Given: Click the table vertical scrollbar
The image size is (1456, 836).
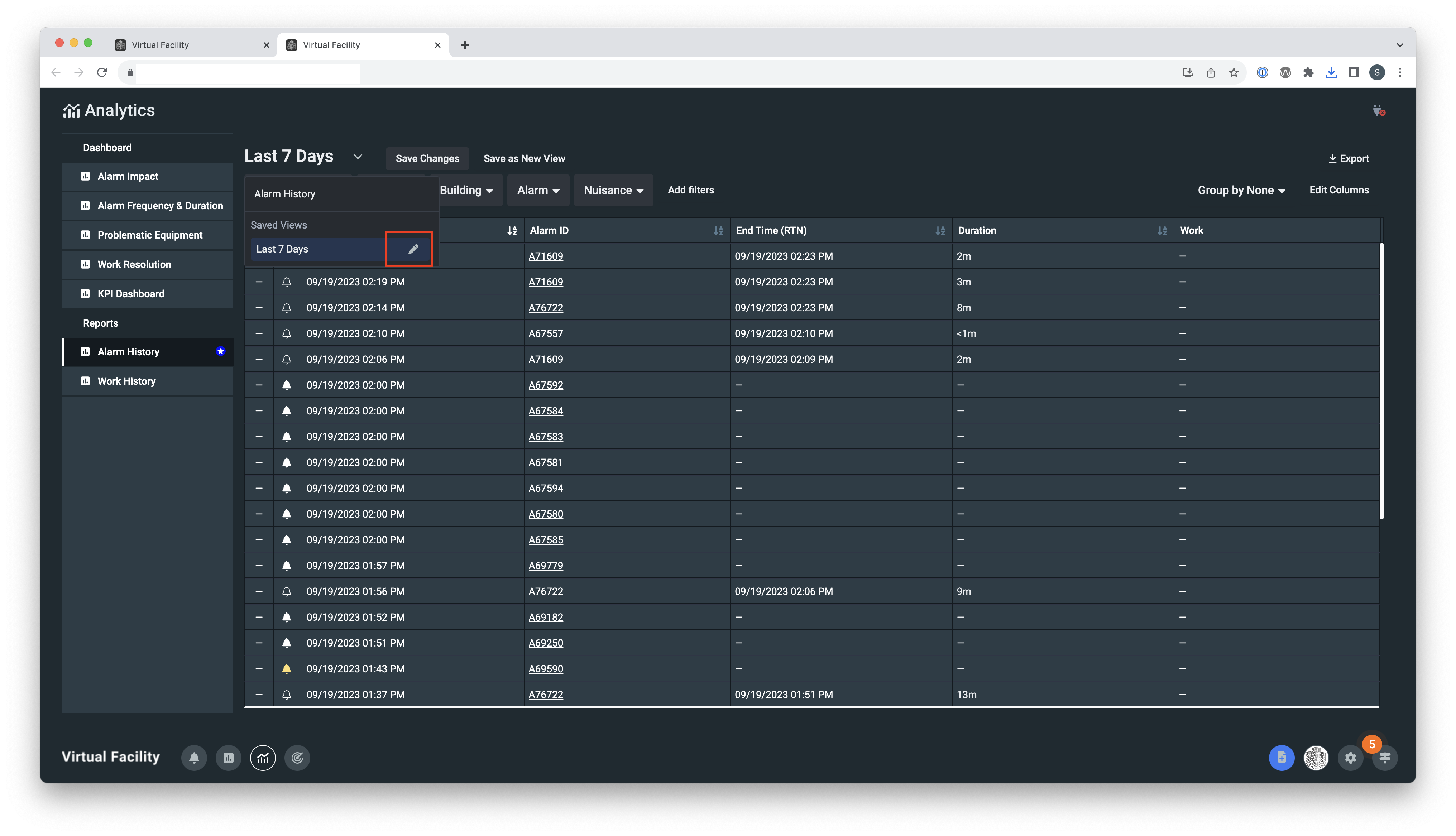Looking at the screenshot, I should tap(1381, 381).
